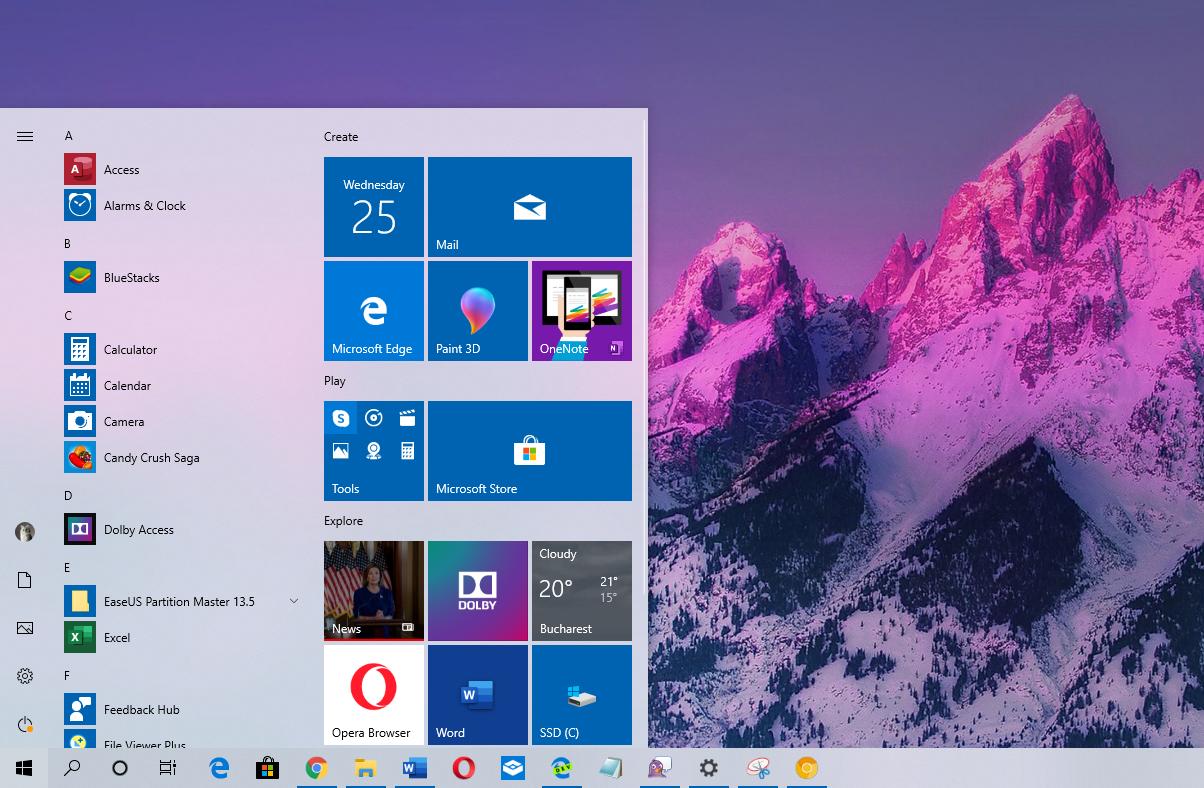Expand the EaseUS Partition Master chevron

tap(294, 601)
